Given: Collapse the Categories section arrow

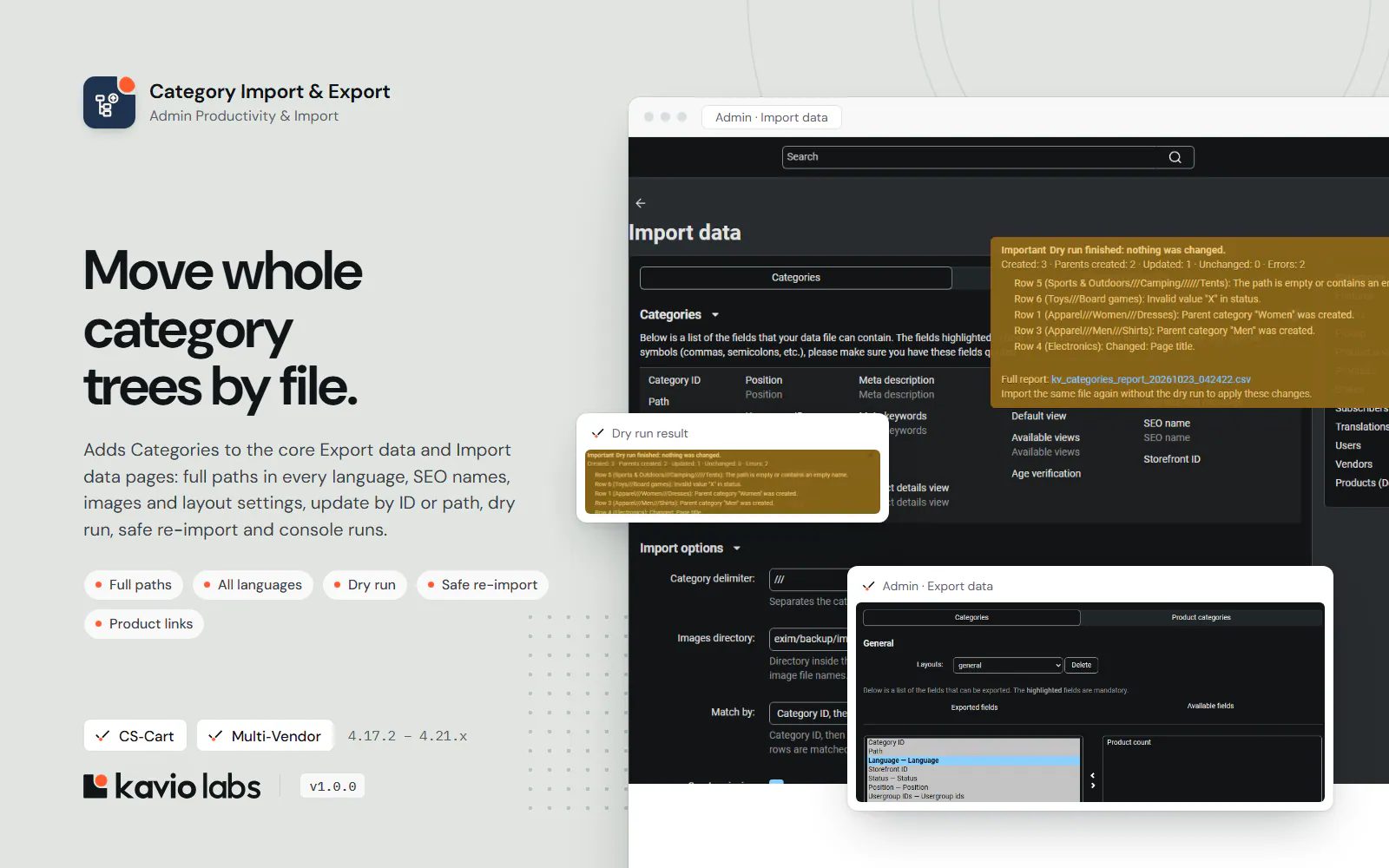Looking at the screenshot, I should [715, 315].
